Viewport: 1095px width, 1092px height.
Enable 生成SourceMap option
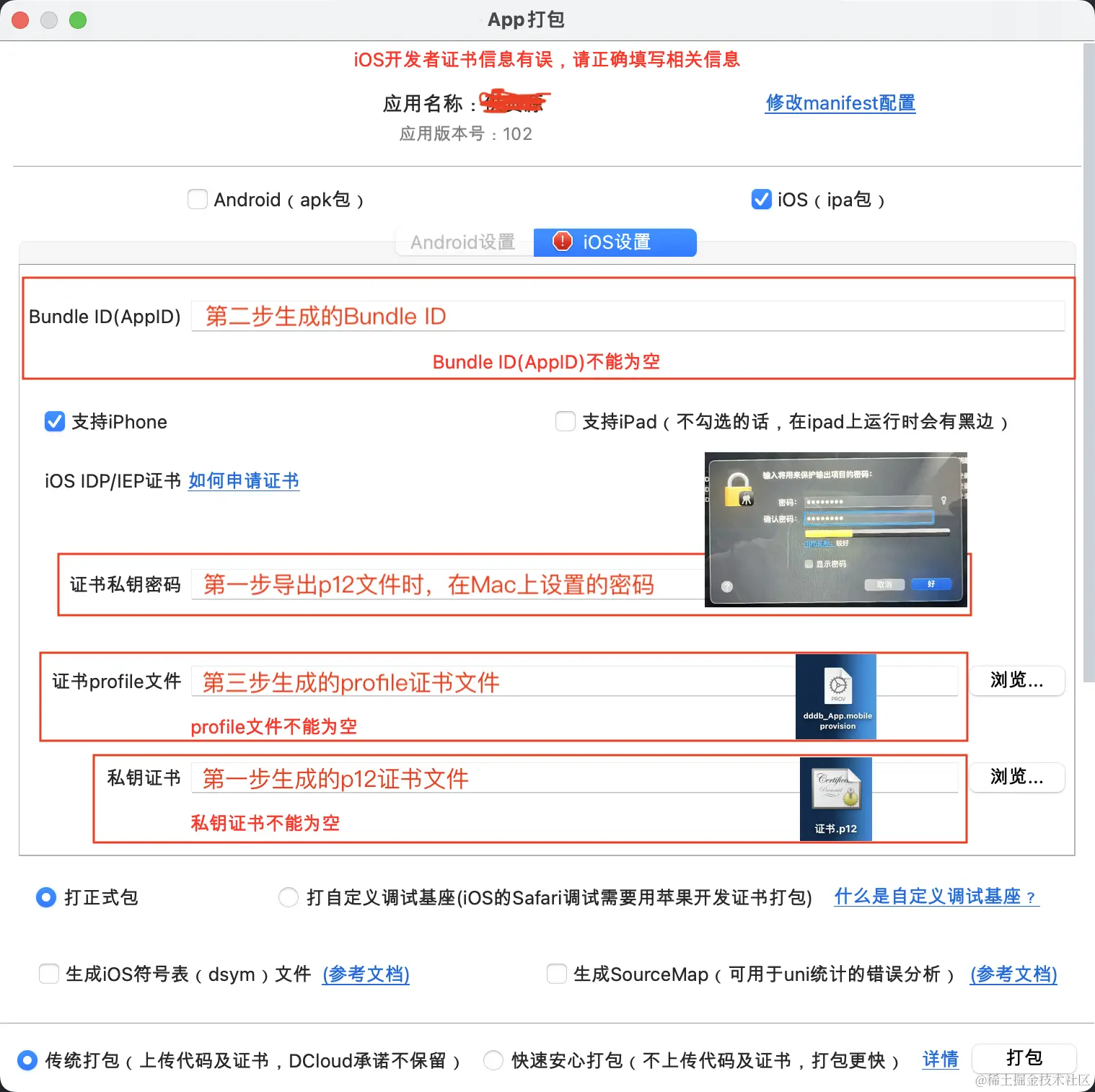coord(556,974)
